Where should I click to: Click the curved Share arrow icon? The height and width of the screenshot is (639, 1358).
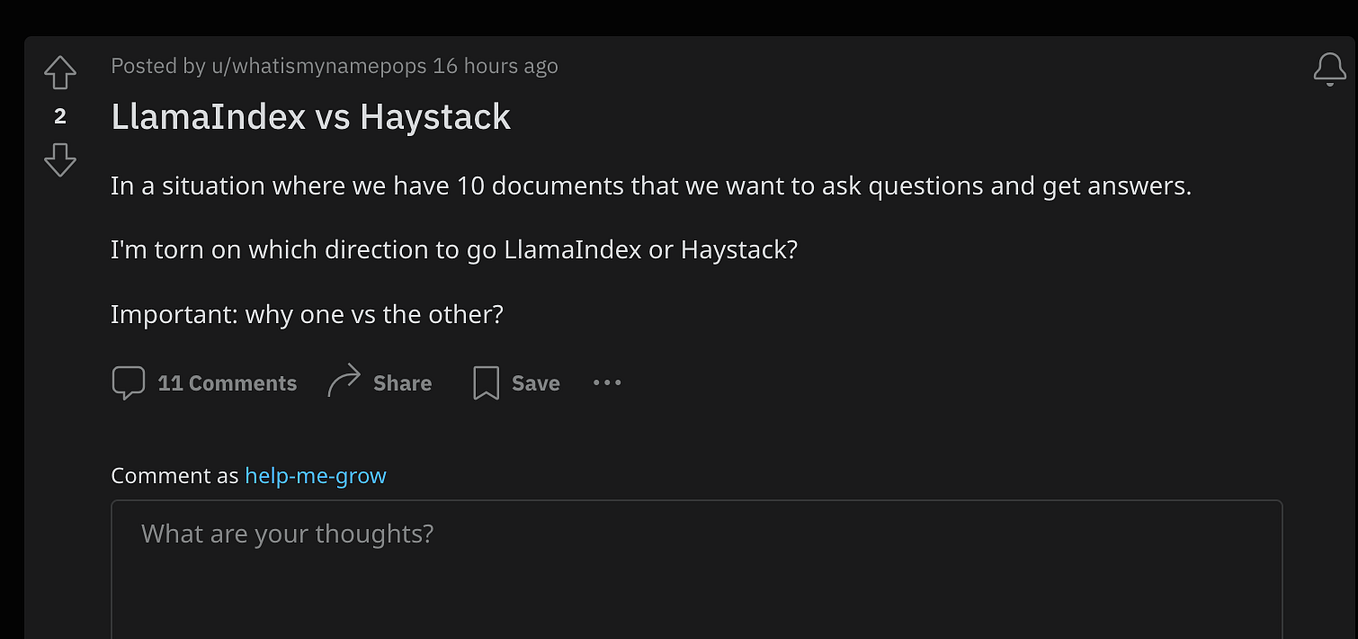coord(345,380)
